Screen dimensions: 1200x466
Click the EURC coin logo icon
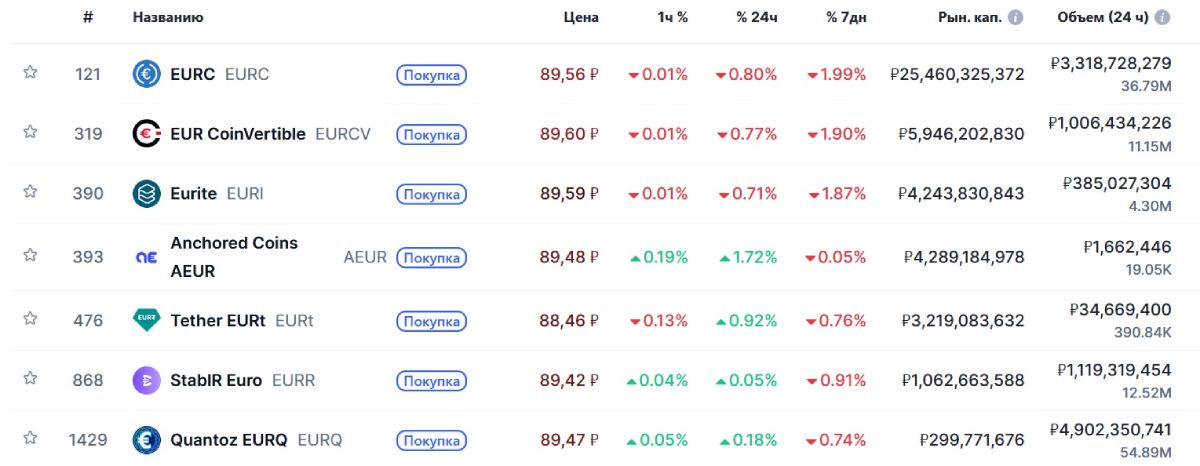(x=147, y=74)
